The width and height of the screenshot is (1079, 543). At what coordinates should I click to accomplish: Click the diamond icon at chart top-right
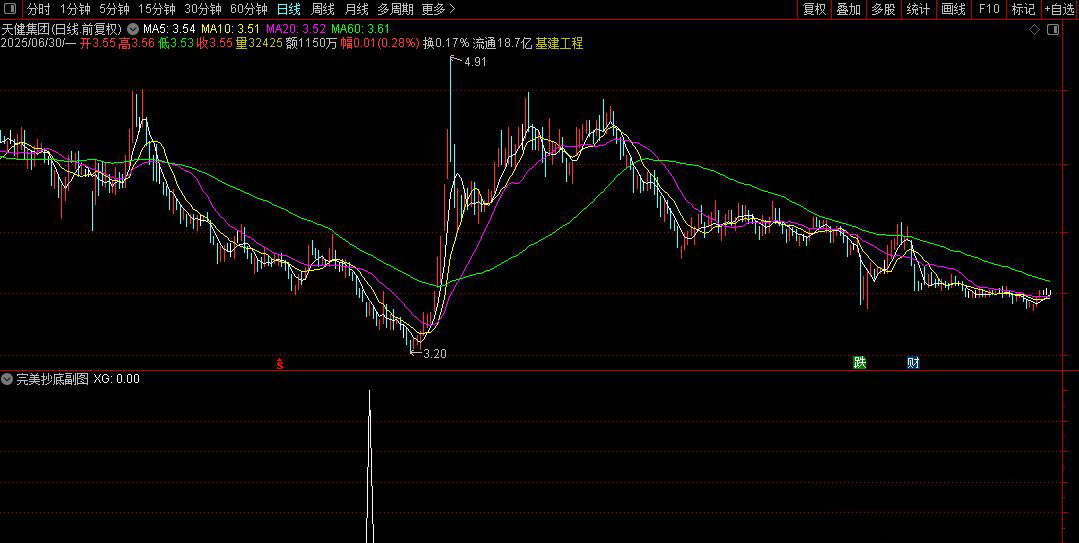coord(1034,30)
